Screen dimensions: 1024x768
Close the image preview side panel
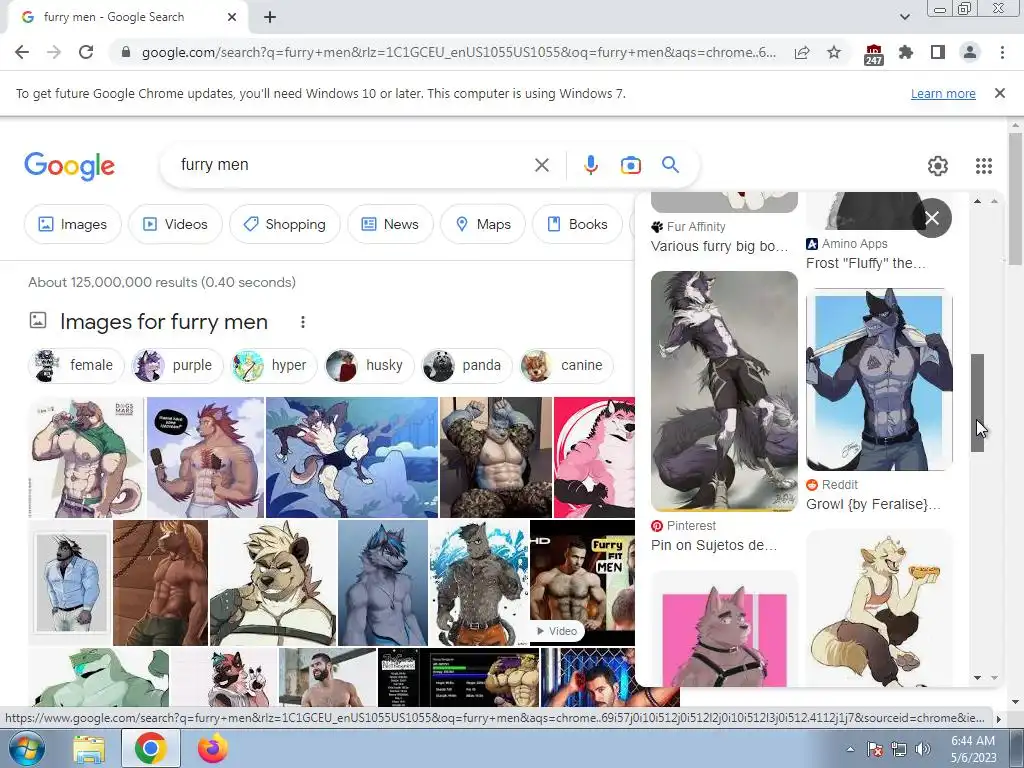pyautogui.click(x=932, y=218)
